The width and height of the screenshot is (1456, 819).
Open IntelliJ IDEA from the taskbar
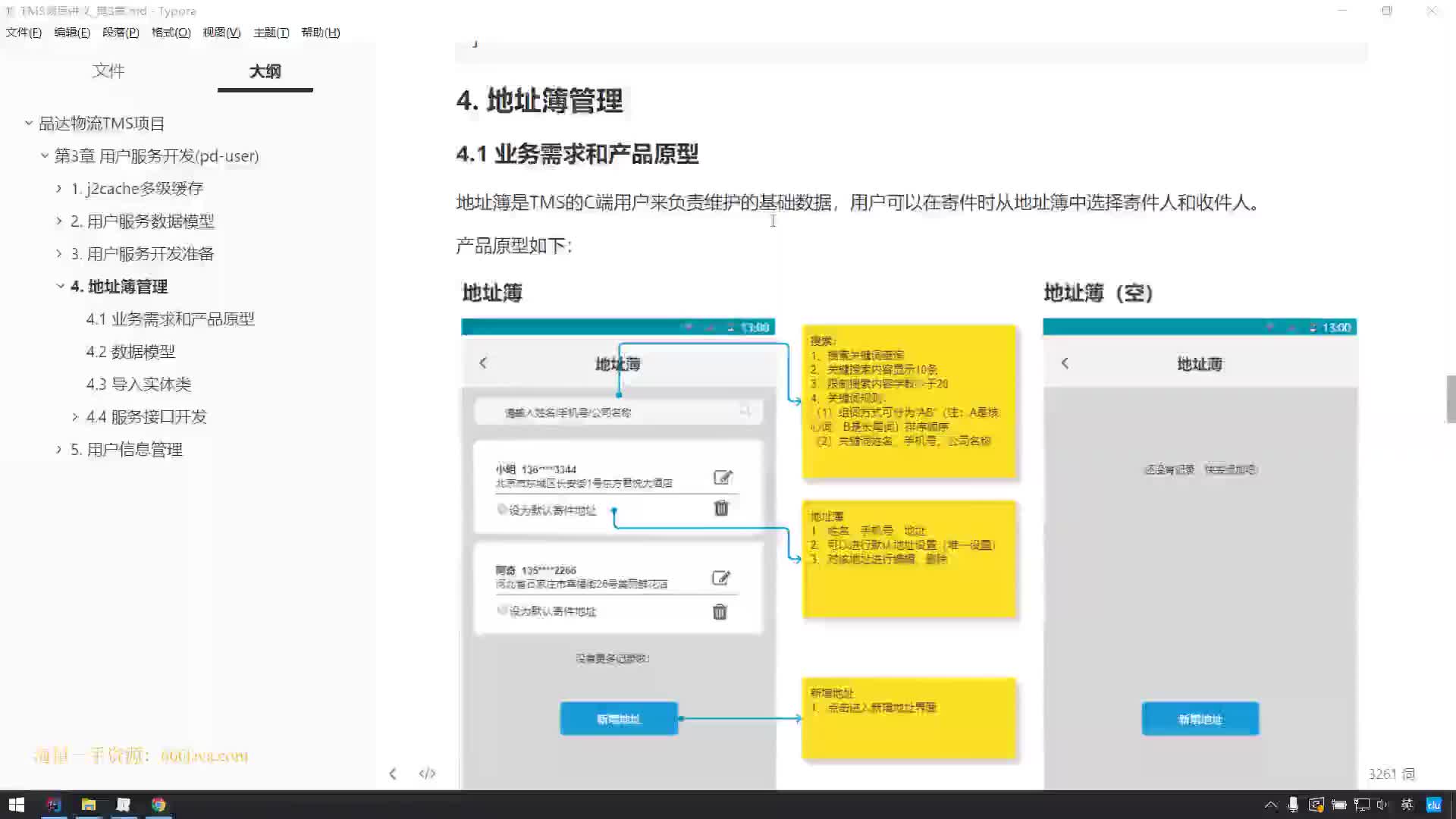click(53, 805)
